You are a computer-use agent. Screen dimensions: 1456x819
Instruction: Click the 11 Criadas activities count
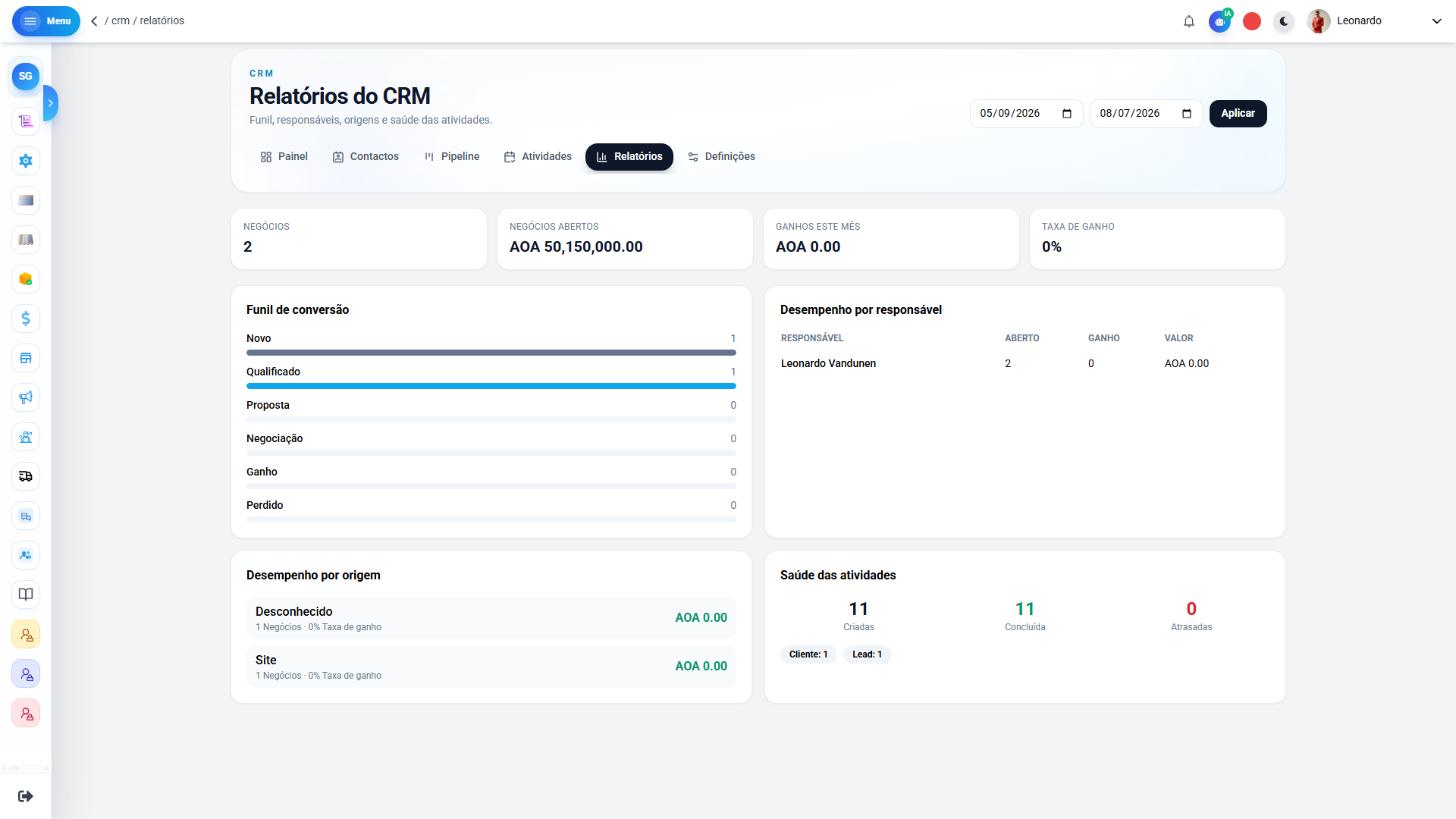coord(858,610)
